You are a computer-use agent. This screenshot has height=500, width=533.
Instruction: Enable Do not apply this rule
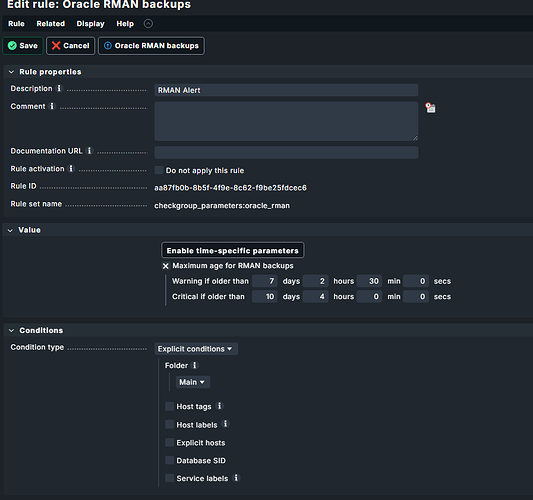point(159,170)
